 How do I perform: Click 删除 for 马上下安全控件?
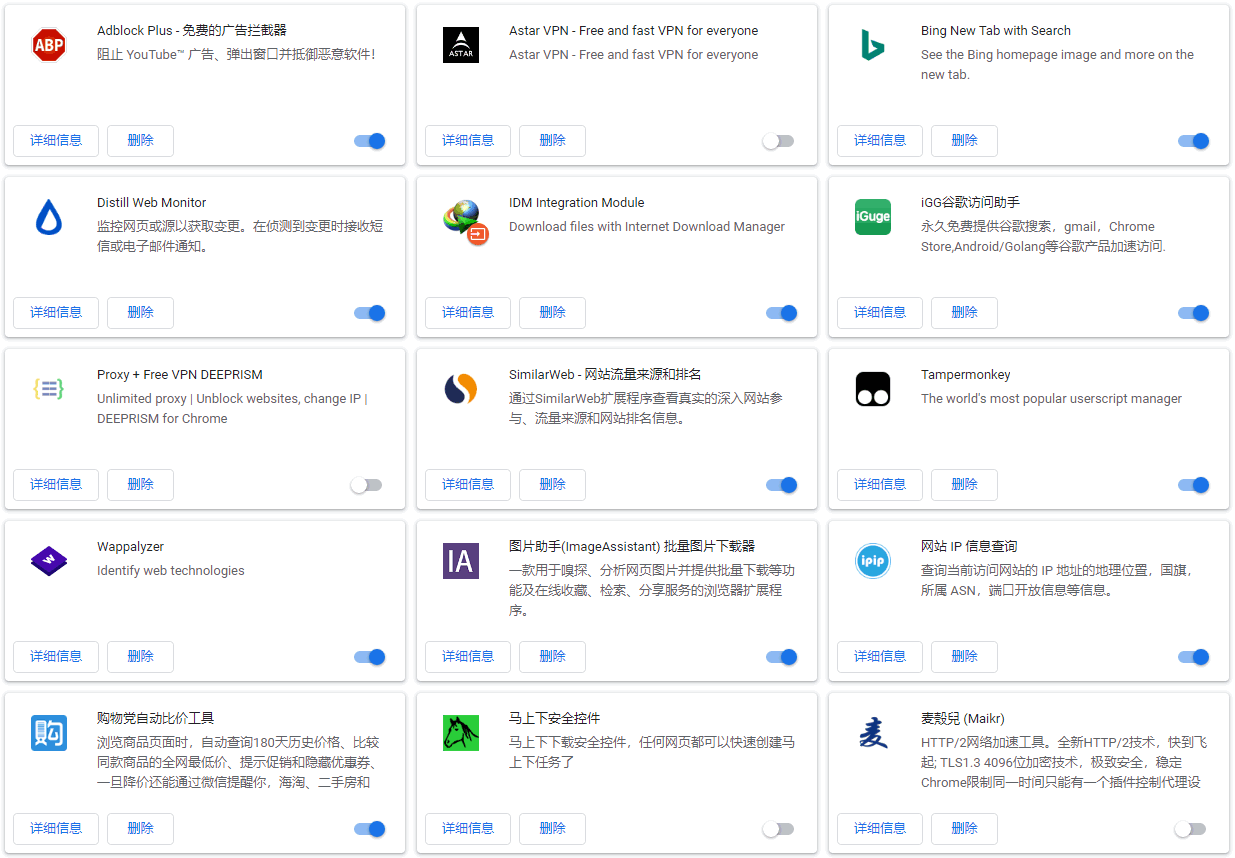pos(553,829)
